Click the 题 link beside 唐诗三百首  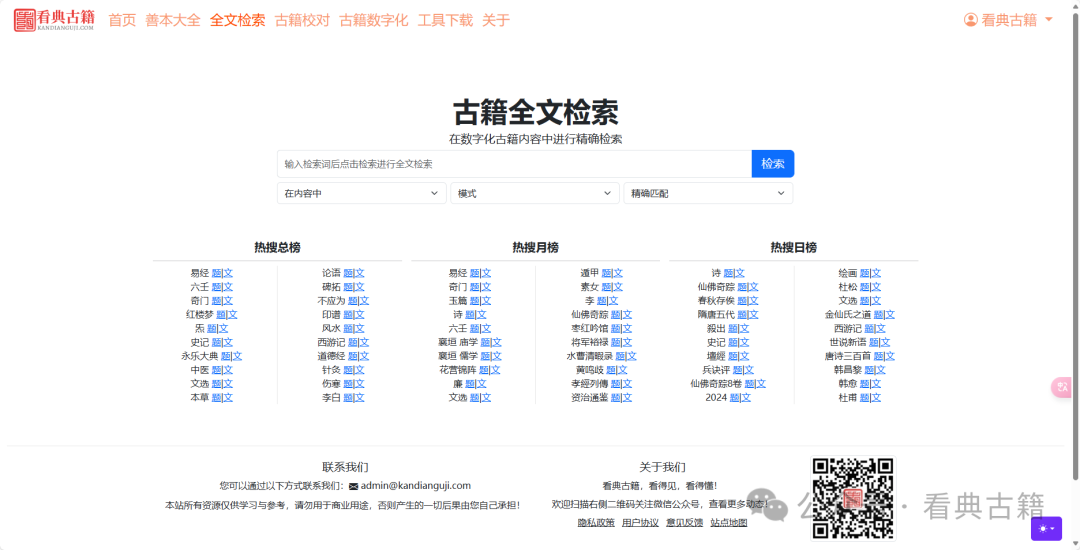point(878,356)
